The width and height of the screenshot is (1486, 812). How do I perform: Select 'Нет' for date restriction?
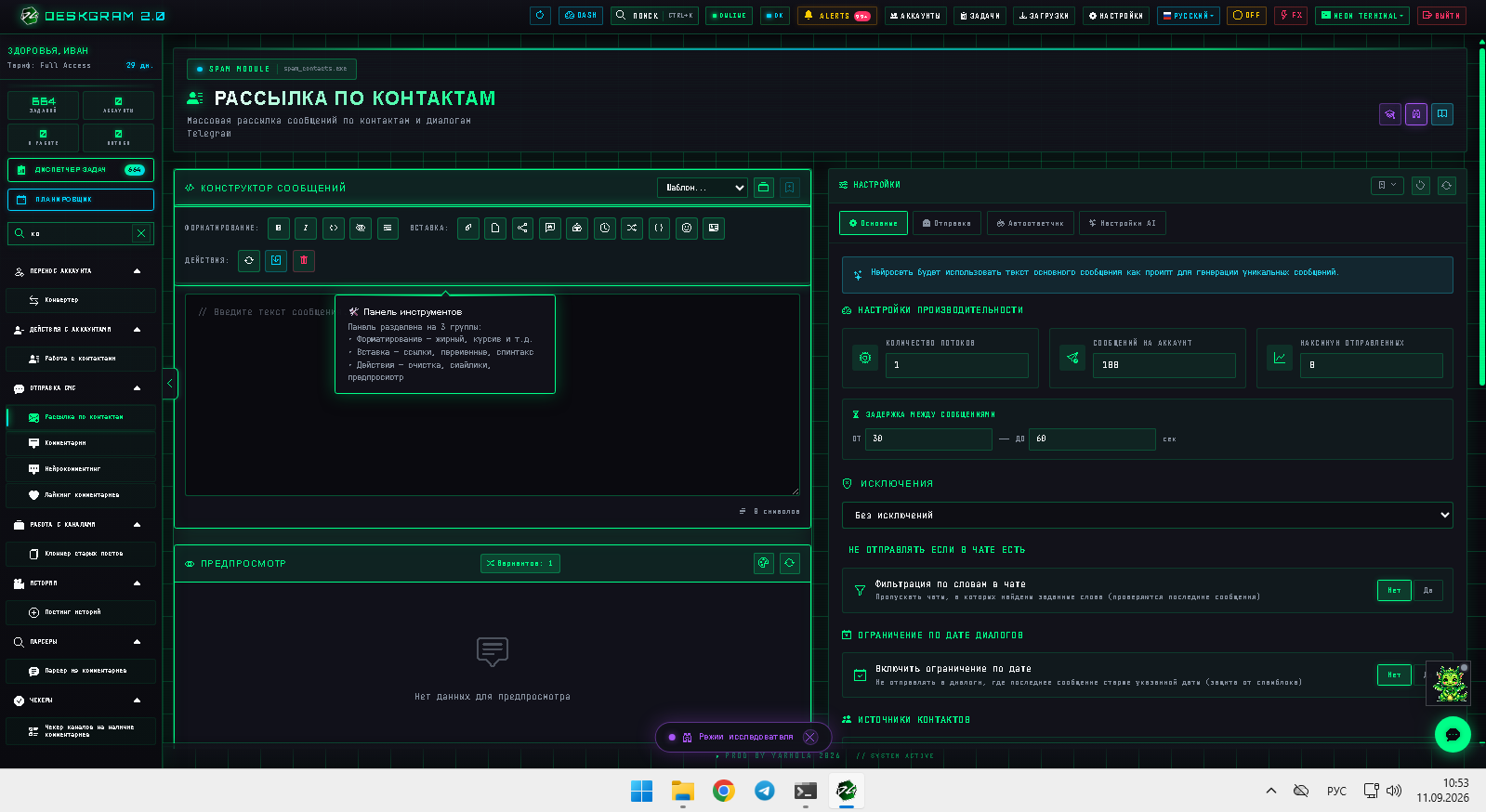coord(1394,674)
